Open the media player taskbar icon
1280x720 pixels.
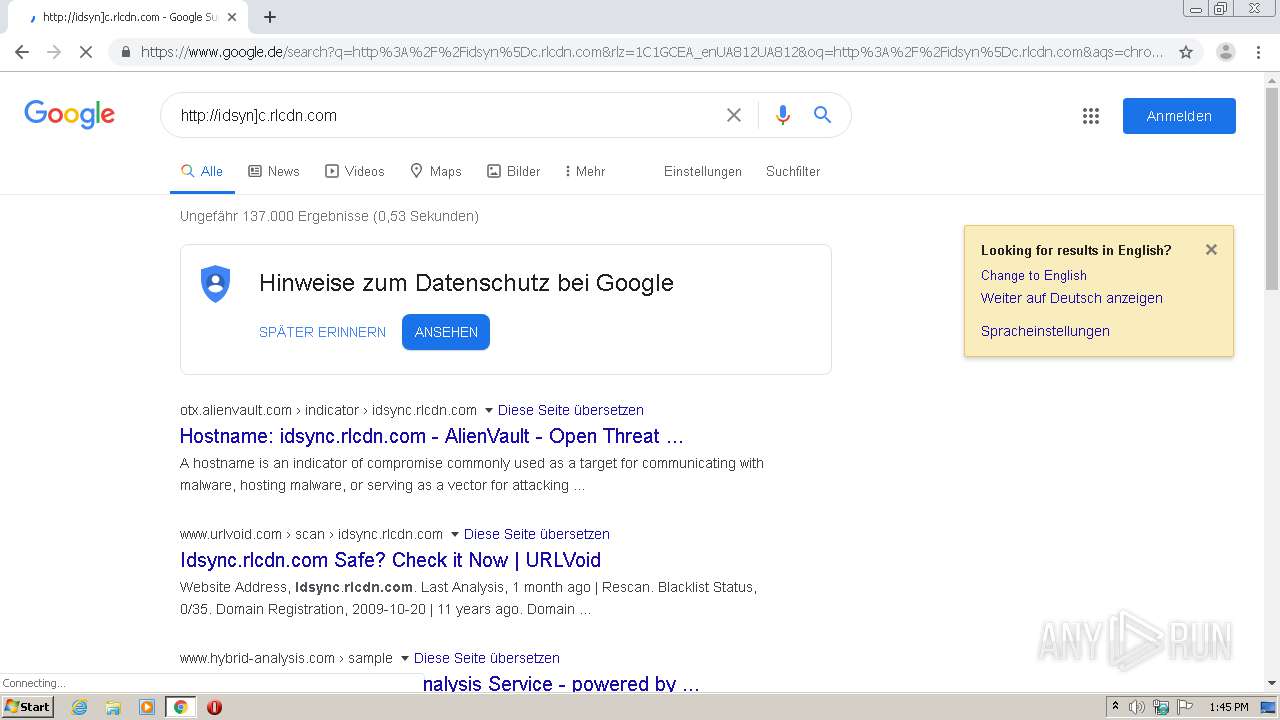click(x=146, y=707)
